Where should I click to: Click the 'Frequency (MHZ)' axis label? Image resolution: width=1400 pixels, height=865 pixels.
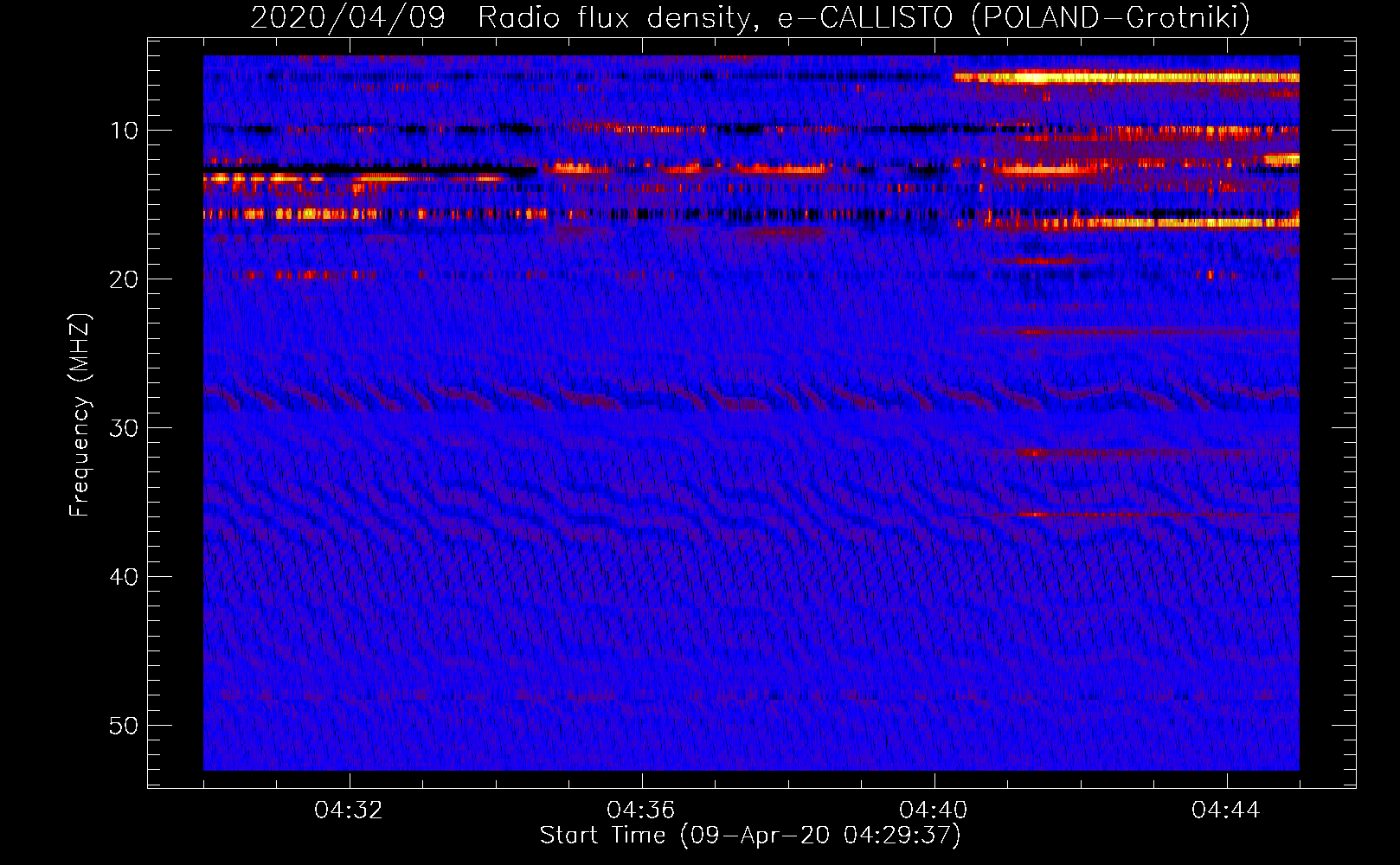tap(80, 415)
